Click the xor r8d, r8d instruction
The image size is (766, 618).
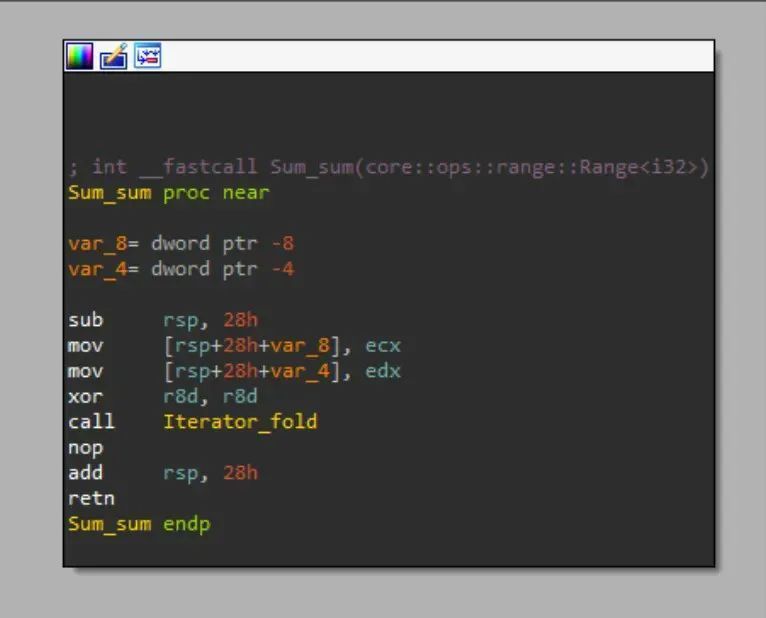[x=163, y=396]
